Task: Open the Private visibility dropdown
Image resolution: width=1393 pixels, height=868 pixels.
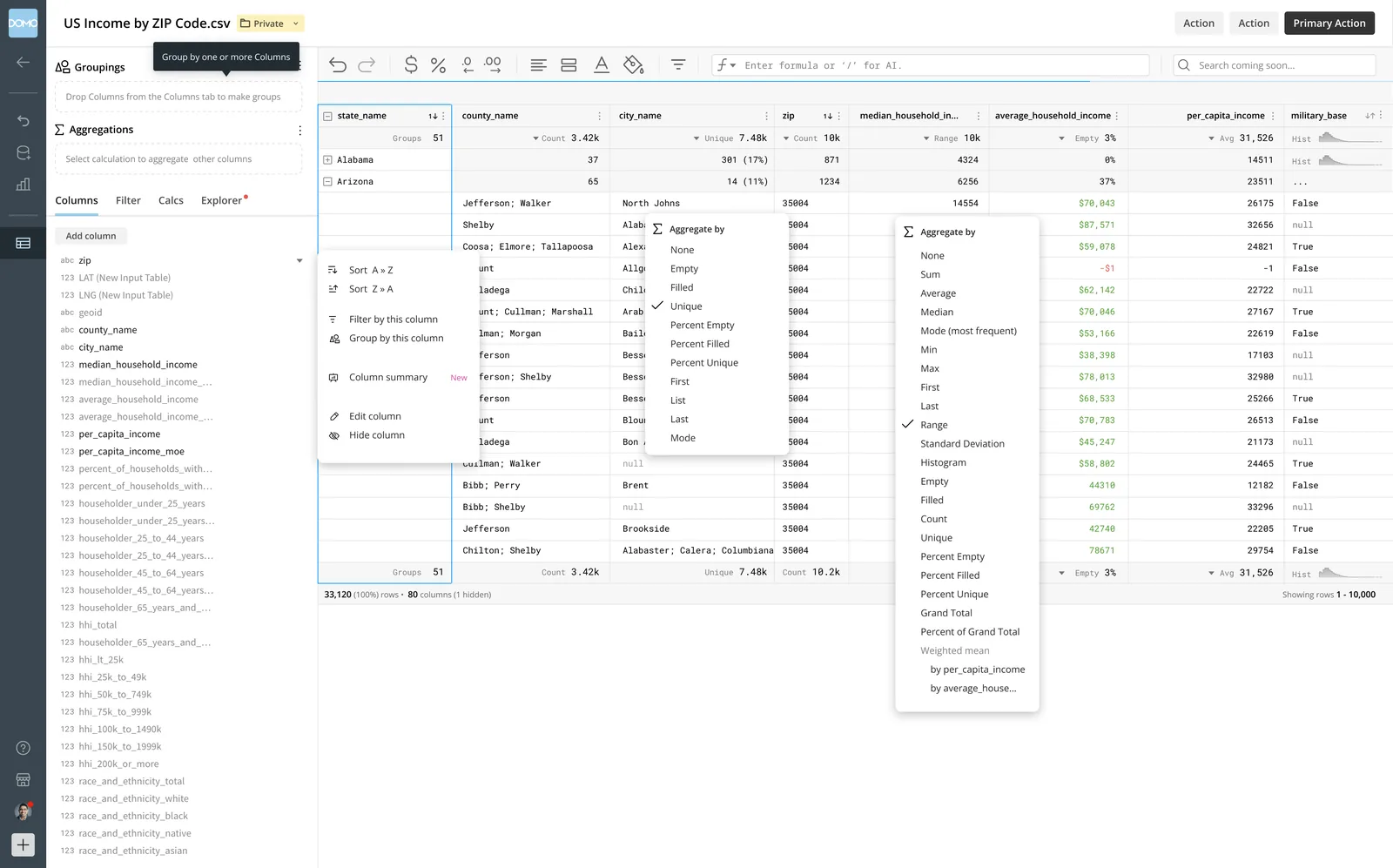Action: point(271,24)
